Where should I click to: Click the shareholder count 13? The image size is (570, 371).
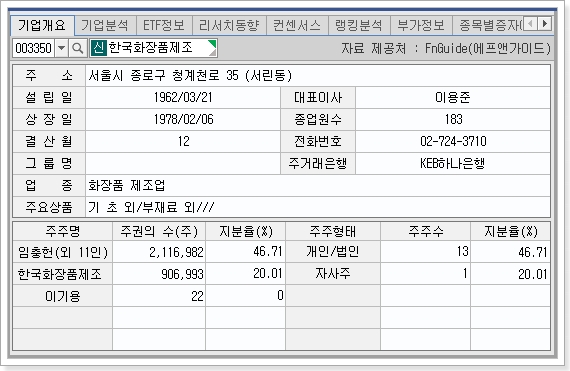462,251
